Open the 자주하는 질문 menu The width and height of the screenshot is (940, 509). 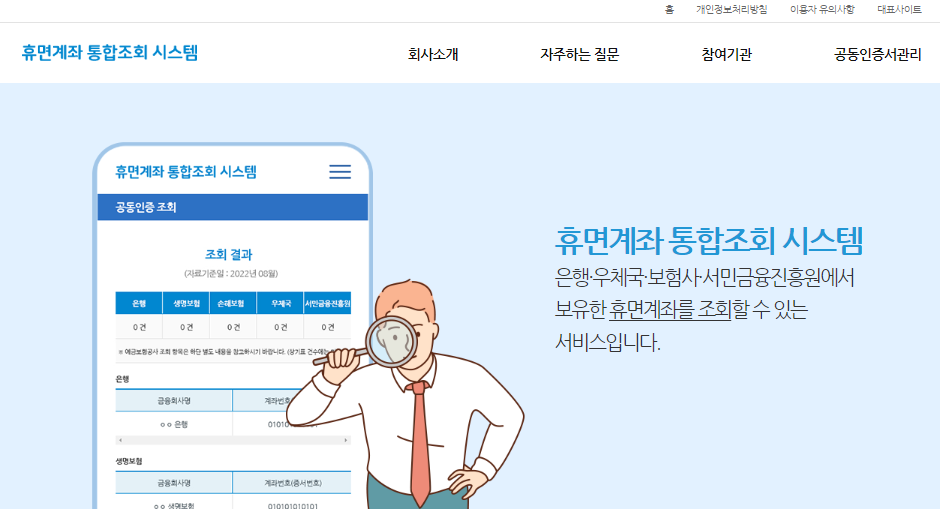[x=579, y=55]
